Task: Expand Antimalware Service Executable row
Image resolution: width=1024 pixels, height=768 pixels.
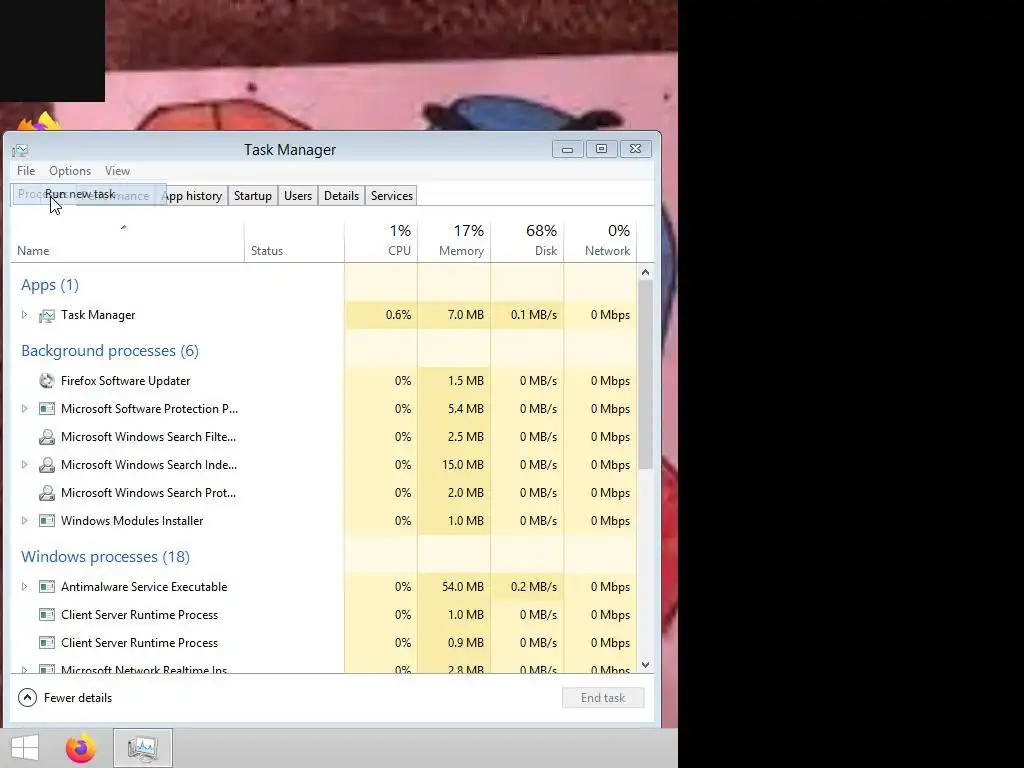Action: (x=24, y=587)
